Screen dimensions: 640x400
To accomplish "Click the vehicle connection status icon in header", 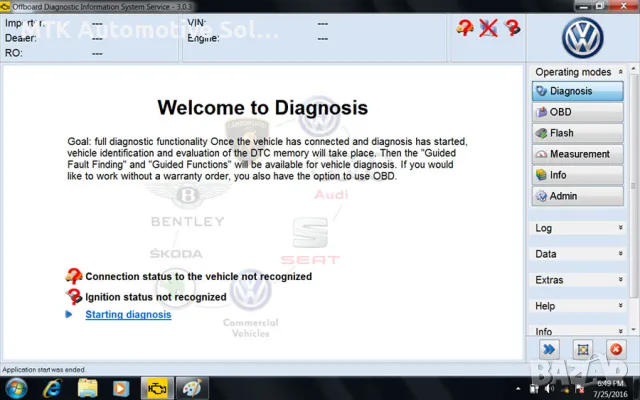I will [465, 28].
